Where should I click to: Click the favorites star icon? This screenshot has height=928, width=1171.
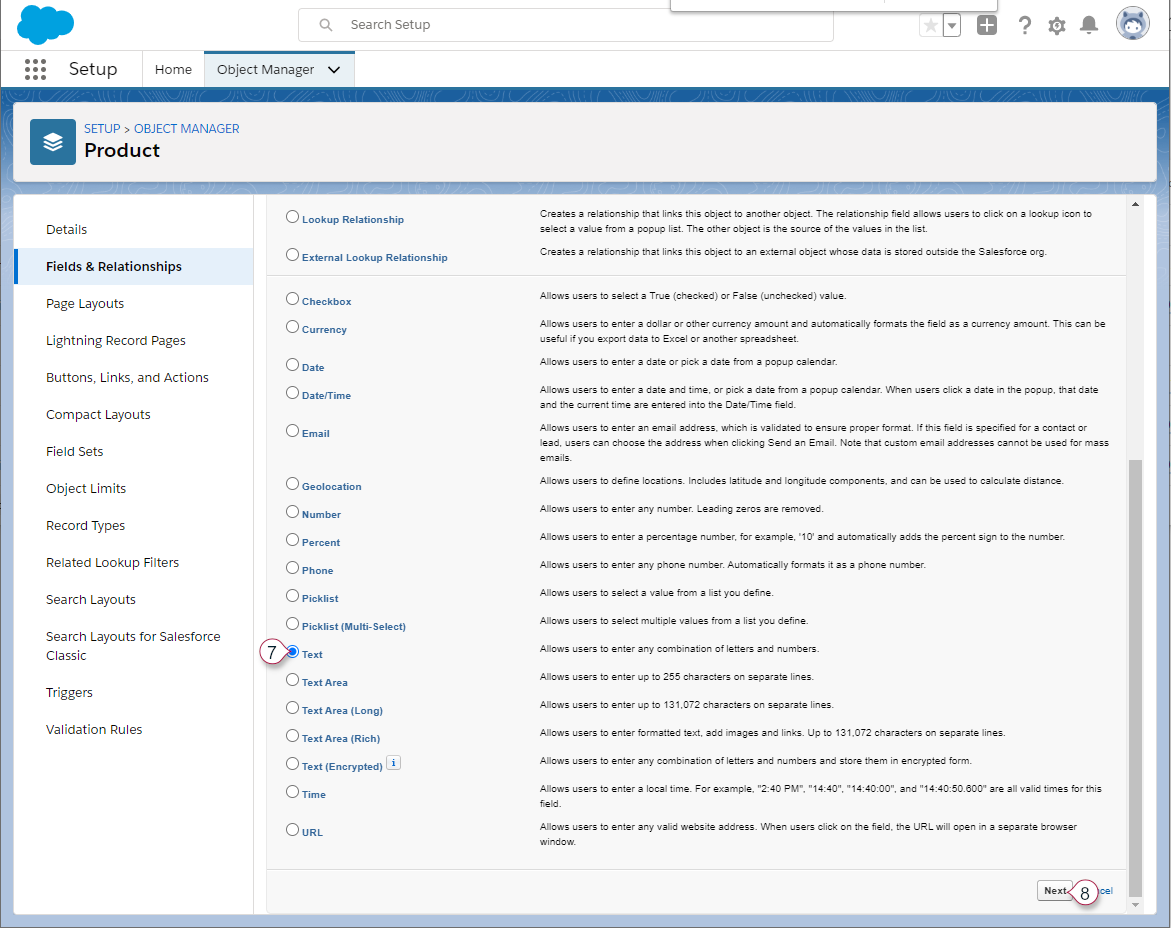click(930, 26)
